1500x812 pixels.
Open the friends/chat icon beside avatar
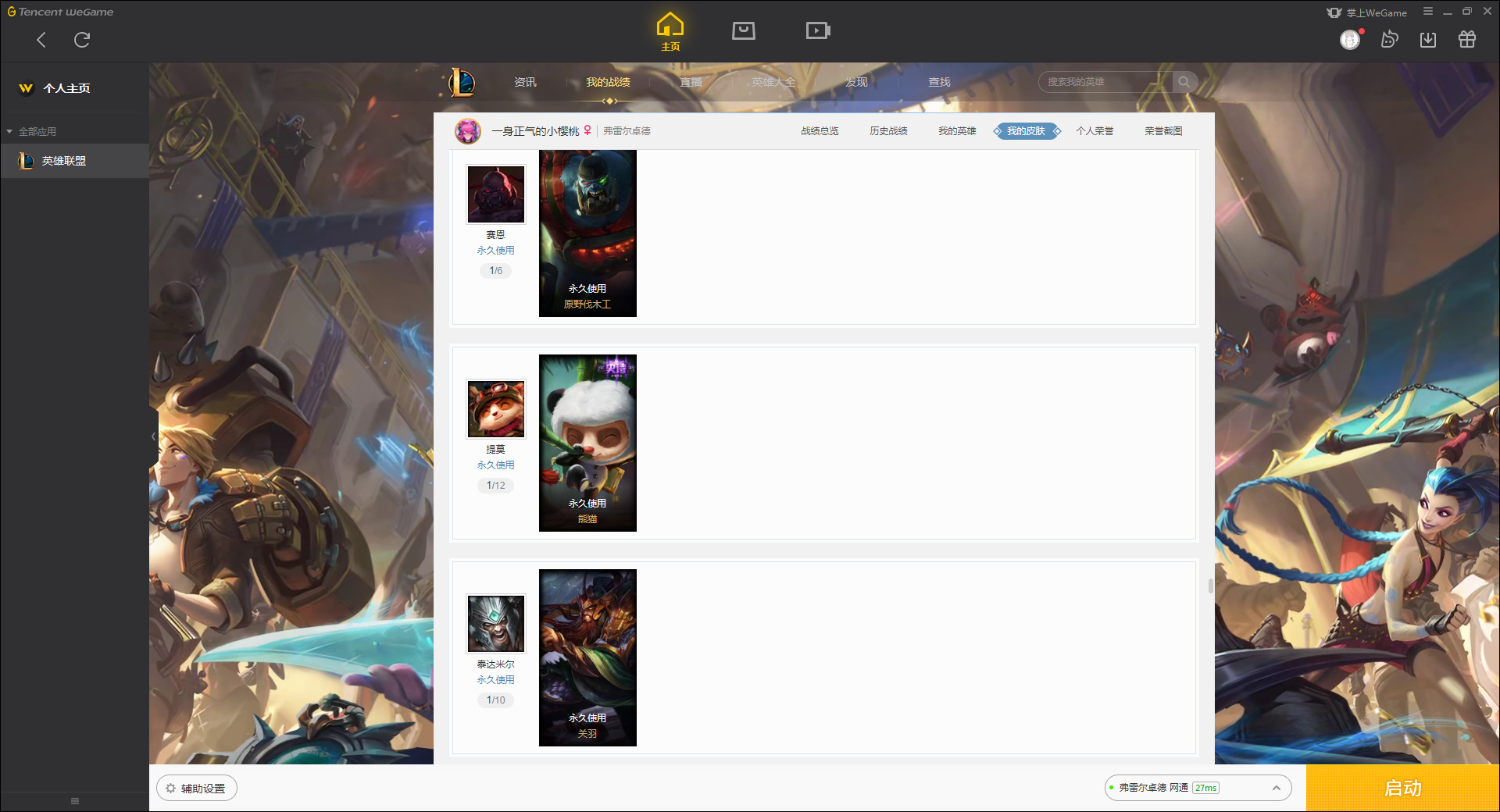click(1389, 39)
